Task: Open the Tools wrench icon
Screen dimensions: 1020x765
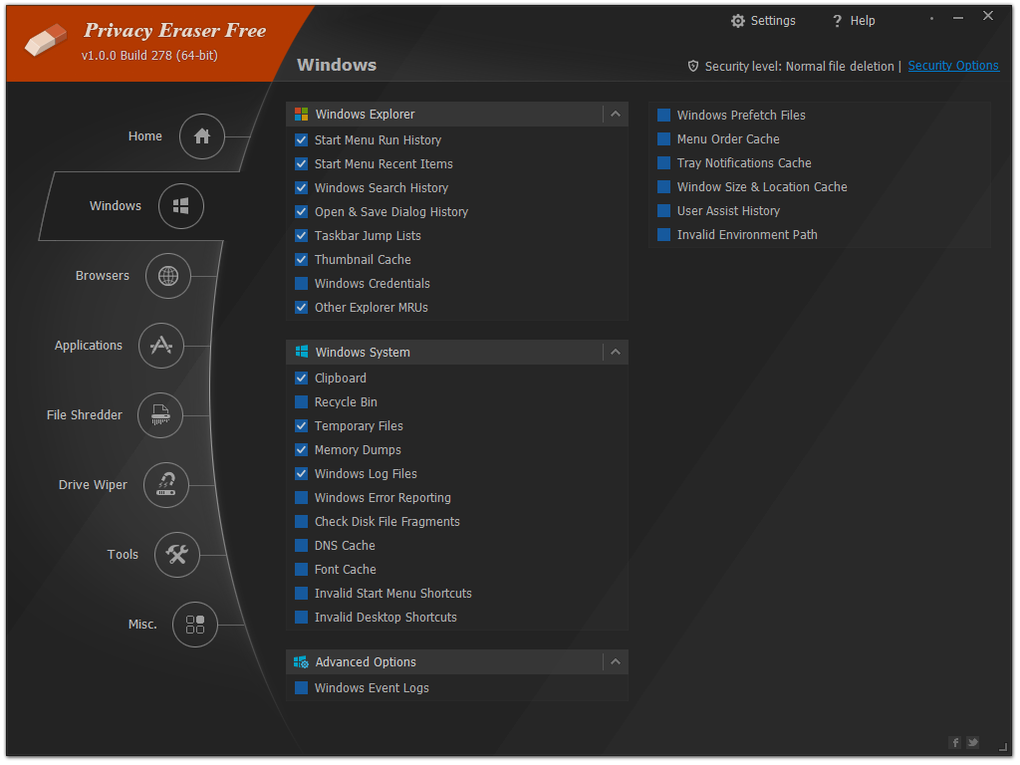Action: [x=177, y=554]
